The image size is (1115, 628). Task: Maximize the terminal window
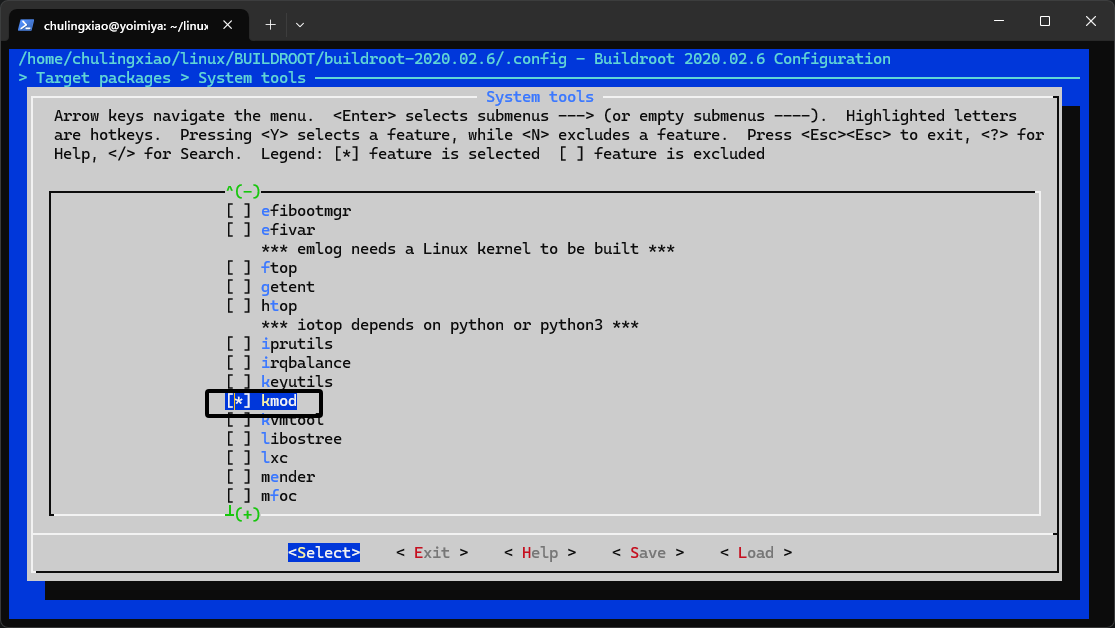pos(1045,21)
